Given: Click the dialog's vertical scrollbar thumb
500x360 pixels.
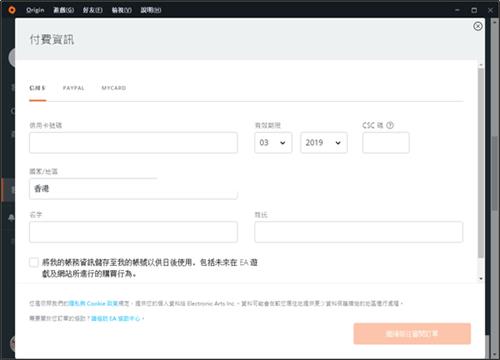Looking at the screenshot, I should point(481,163).
